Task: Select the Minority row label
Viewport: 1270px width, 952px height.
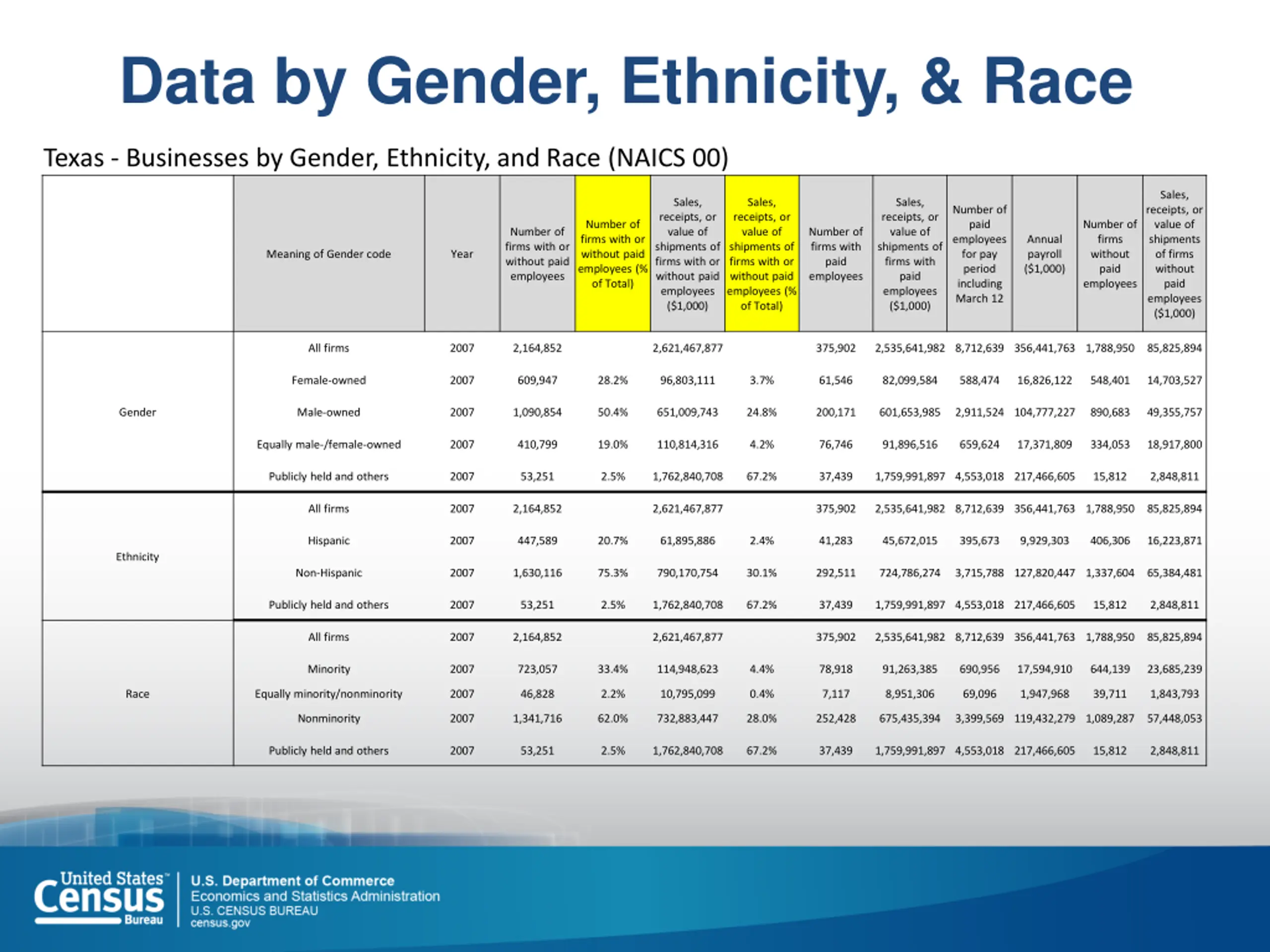Action: coord(328,669)
